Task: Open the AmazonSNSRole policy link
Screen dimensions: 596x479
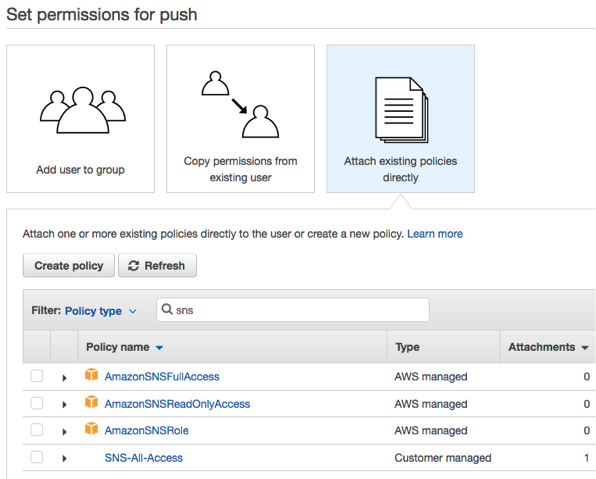Action: pos(146,430)
